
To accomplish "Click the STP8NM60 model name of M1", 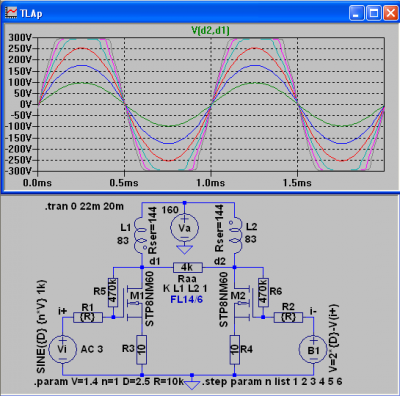I will (x=150, y=299).
